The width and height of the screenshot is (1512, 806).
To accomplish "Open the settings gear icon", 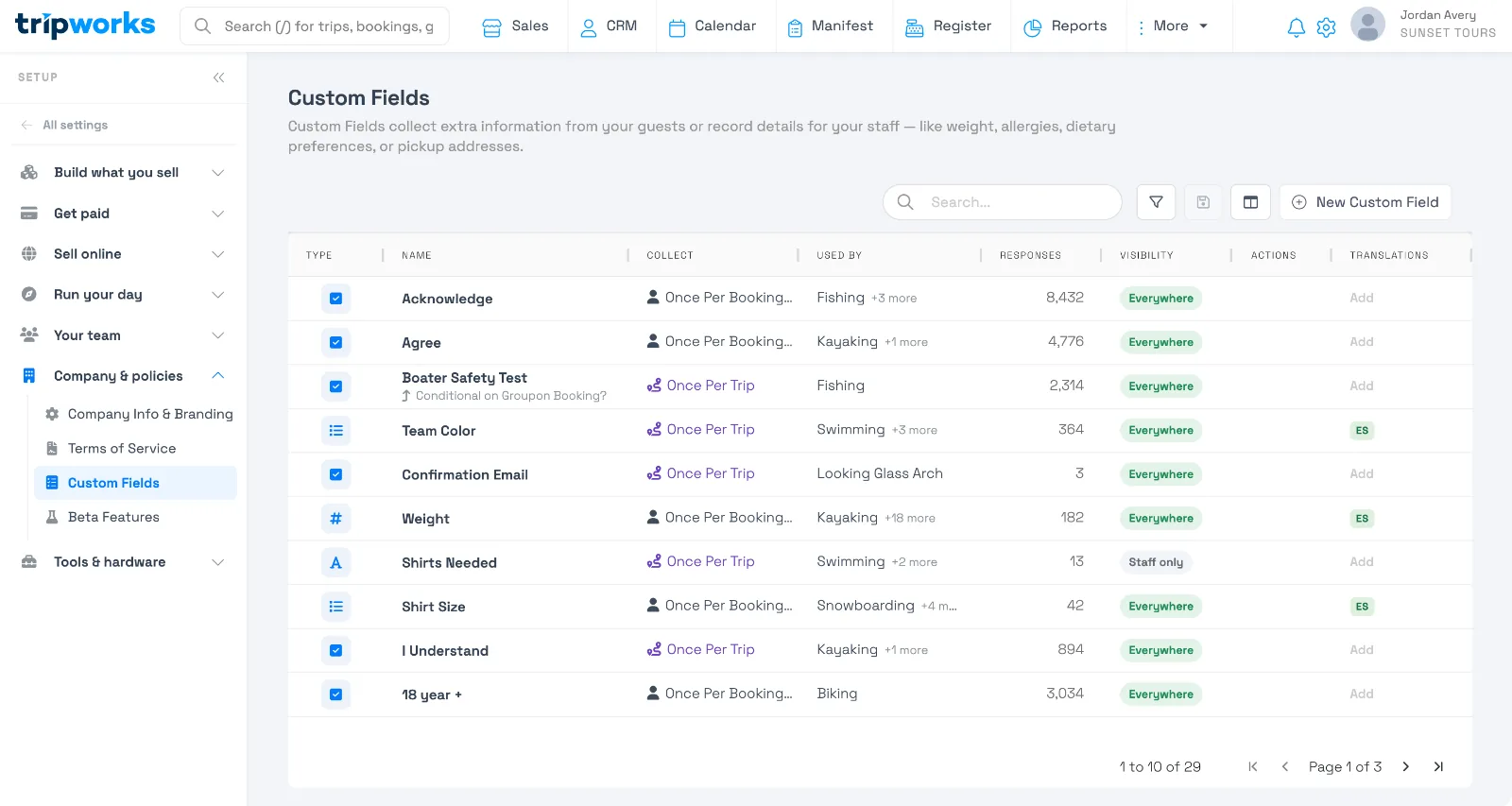I will [1326, 27].
